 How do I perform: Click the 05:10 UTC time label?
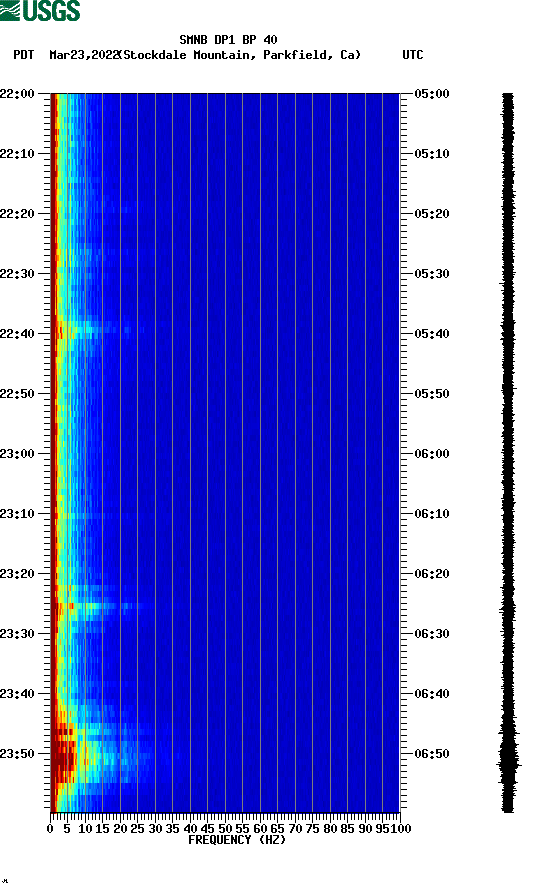pos(431,154)
